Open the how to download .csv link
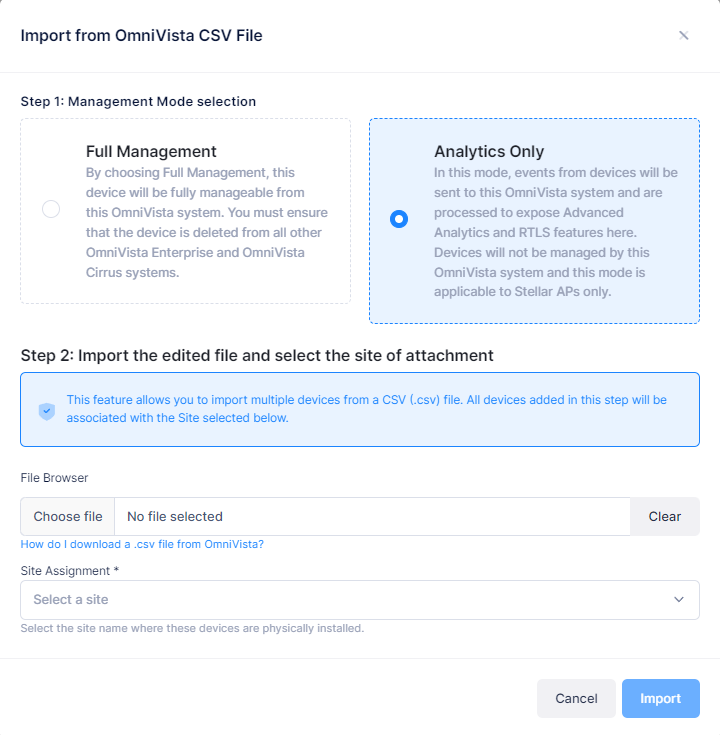The image size is (720, 735). [x=142, y=544]
